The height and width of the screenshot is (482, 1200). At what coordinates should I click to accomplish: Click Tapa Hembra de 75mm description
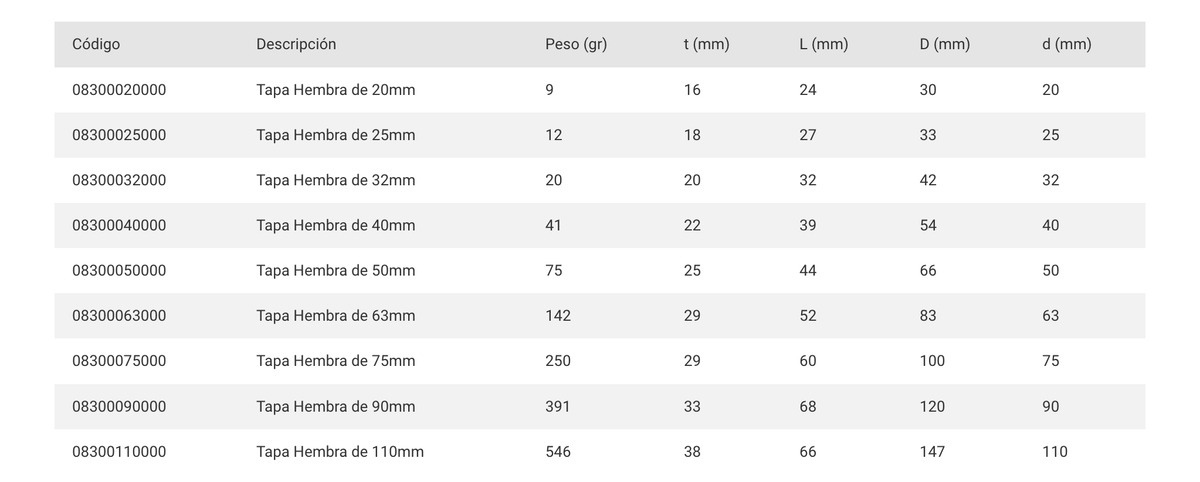(335, 361)
